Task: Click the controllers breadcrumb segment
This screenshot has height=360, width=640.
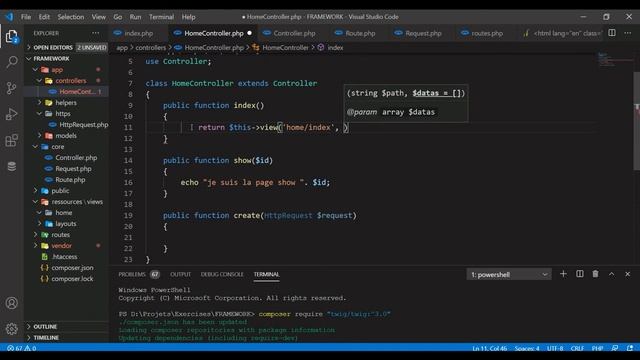Action: pos(151,48)
